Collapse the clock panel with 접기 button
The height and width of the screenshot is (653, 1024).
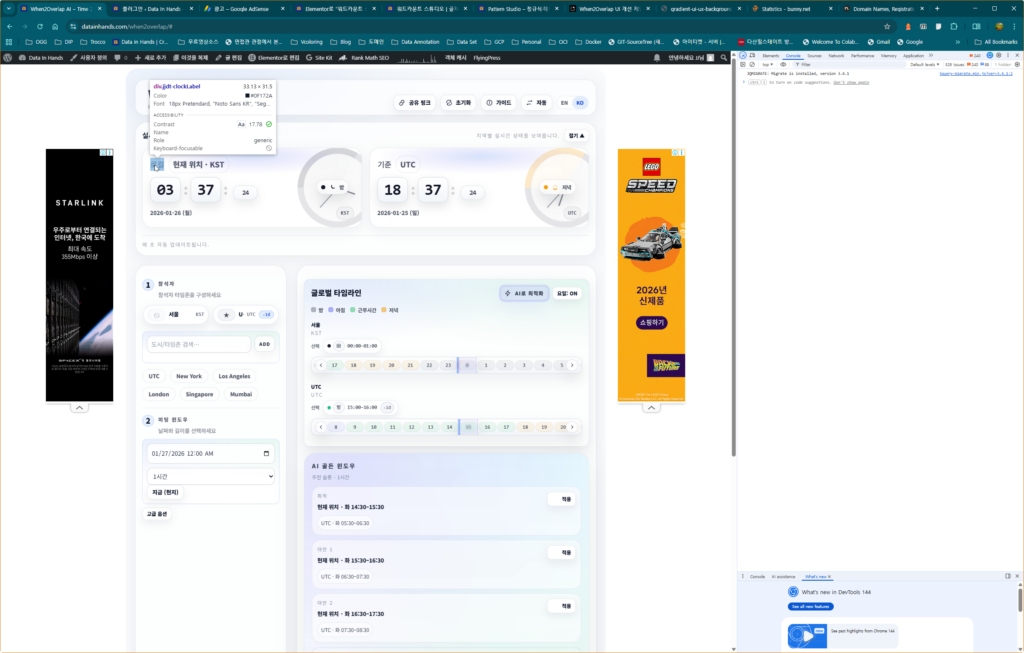[x=576, y=135]
